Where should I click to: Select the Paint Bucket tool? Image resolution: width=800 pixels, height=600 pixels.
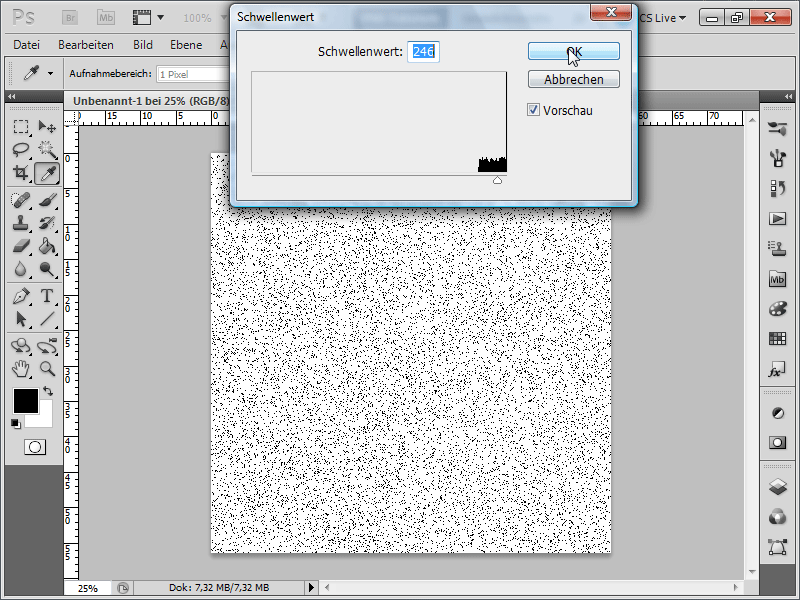click(47, 246)
